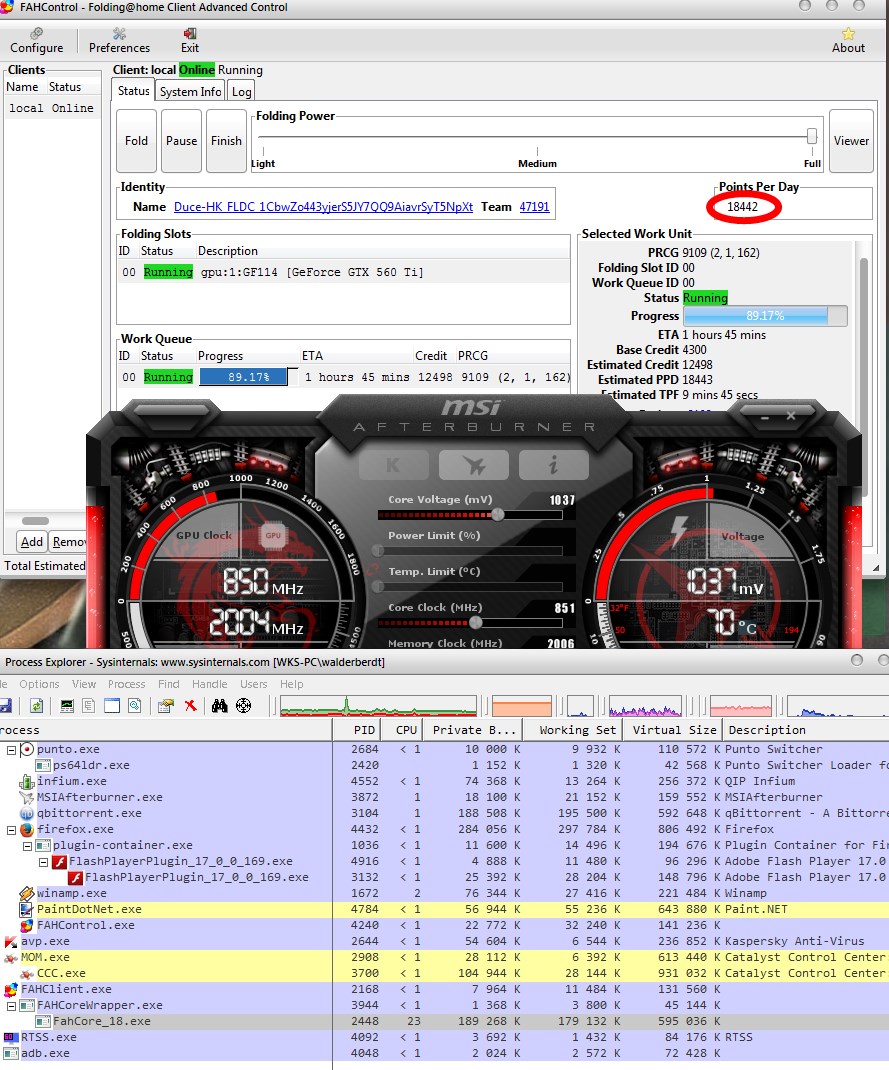Toggle lower pane toolbar icon
Viewport: 889px width, 1070px height.
(112, 706)
